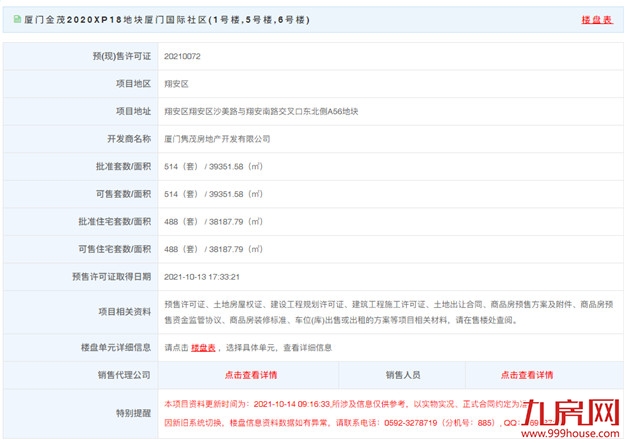The width and height of the screenshot is (625, 443).
Task: Click the green document icon beside project title
Action: [x=17, y=19]
